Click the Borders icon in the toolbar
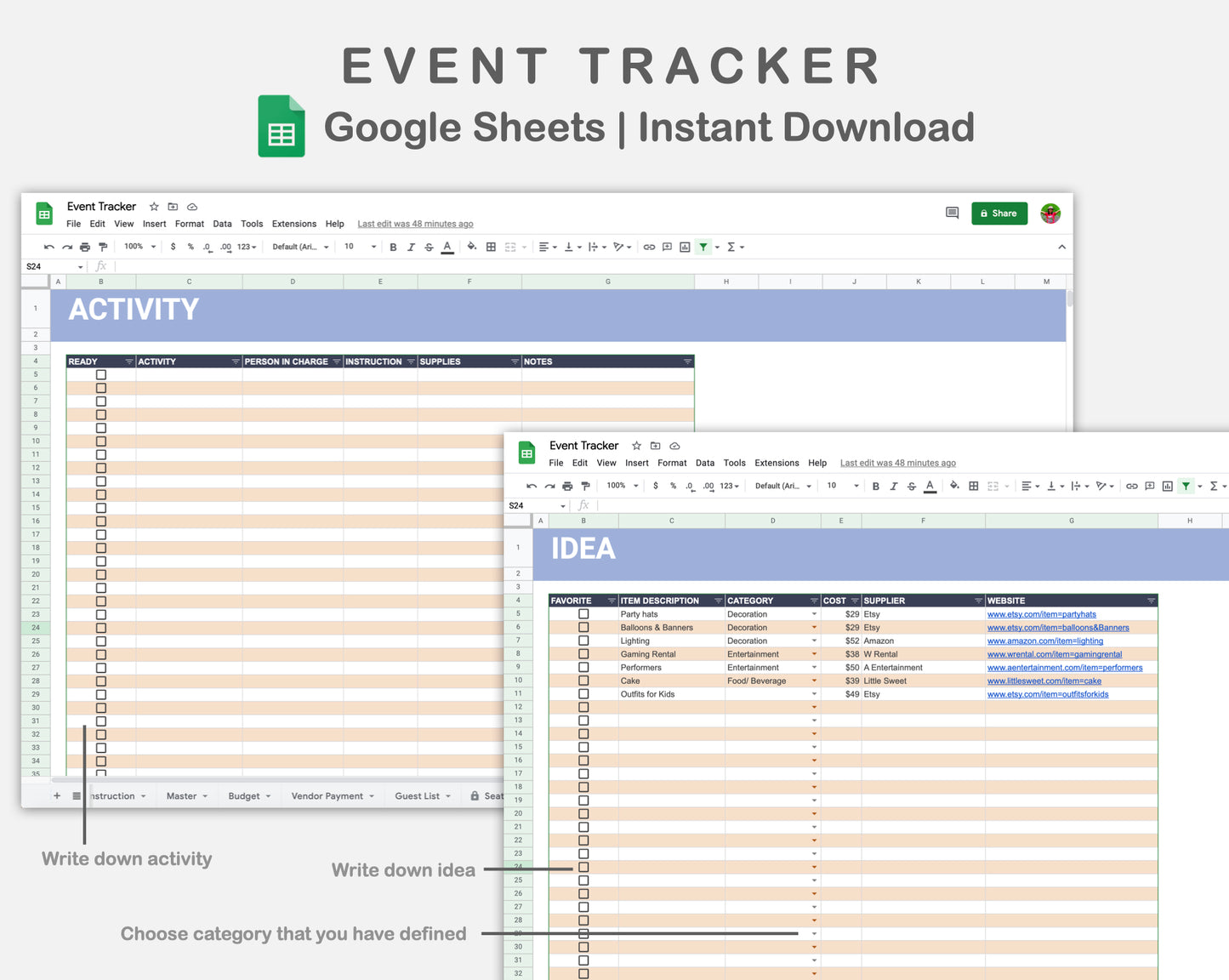Screen dimensions: 1229x980 [491, 247]
